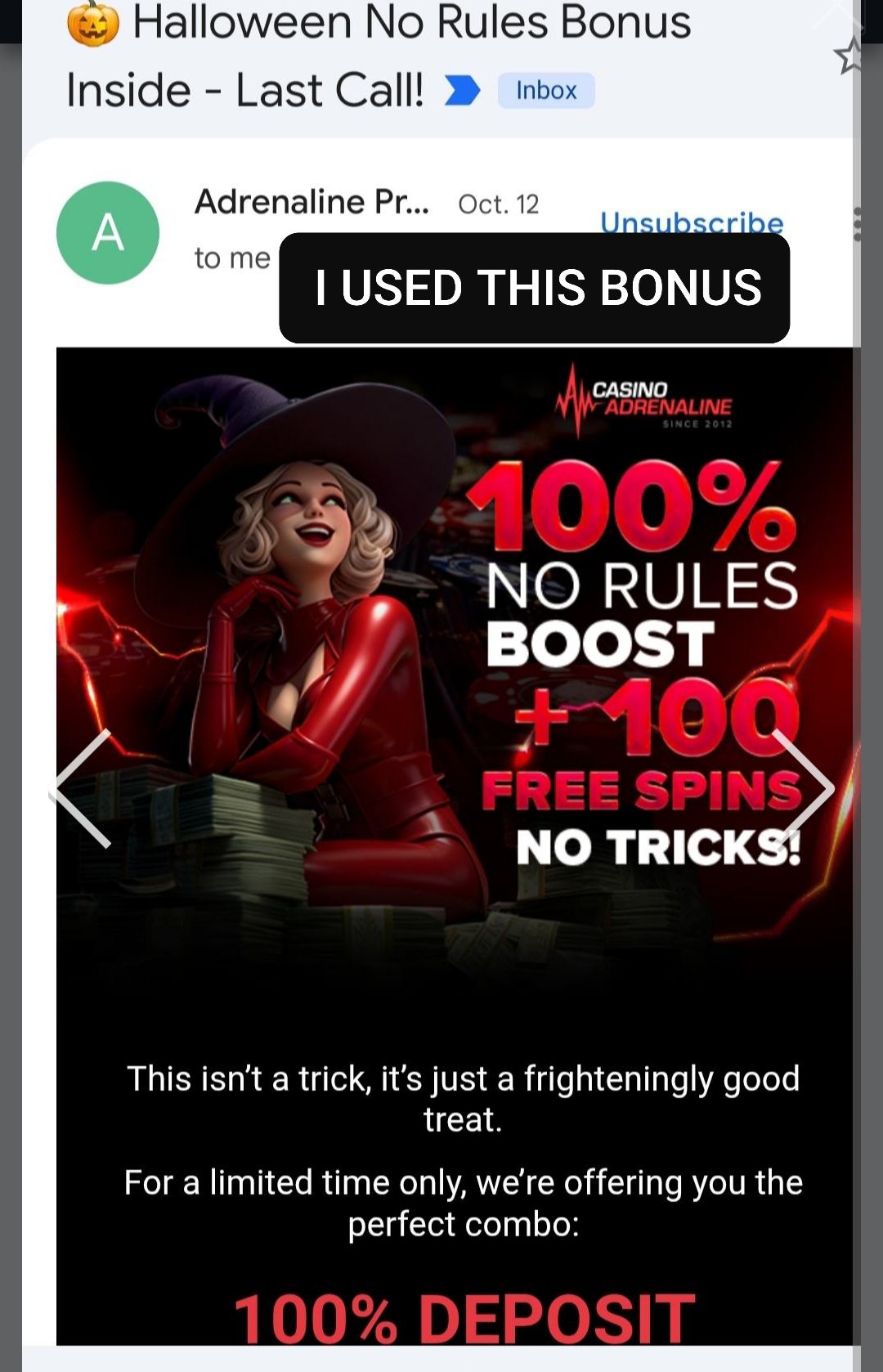Star this email with the star icon
This screenshot has width=883, height=1372.
coord(848,56)
